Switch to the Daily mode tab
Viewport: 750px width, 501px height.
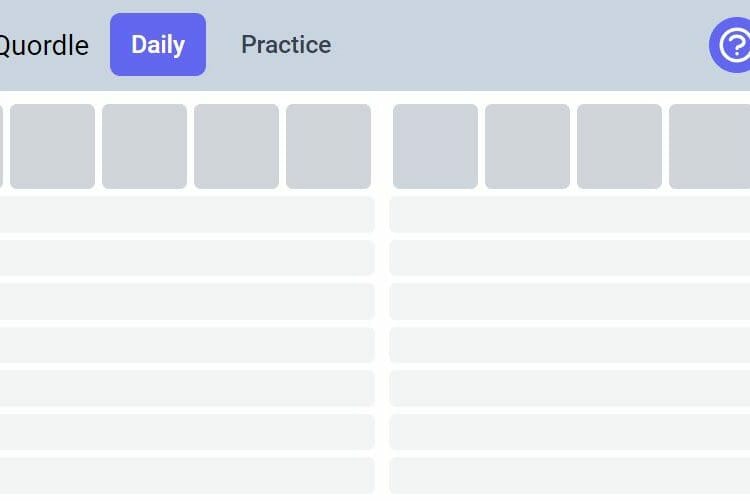[158, 45]
